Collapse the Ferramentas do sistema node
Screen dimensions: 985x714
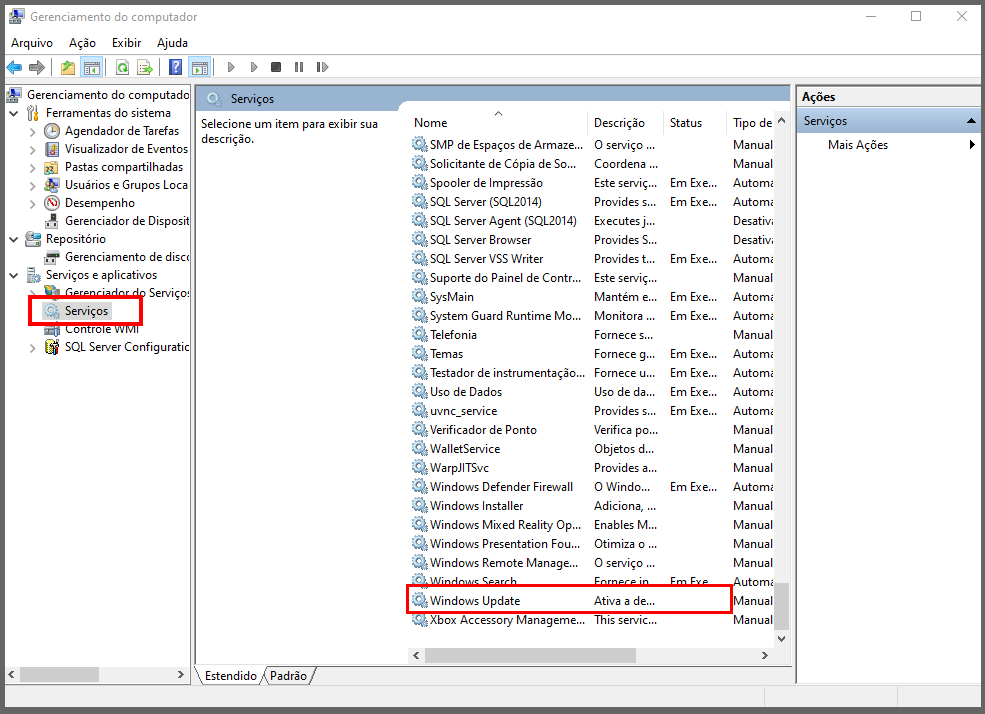click(14, 114)
